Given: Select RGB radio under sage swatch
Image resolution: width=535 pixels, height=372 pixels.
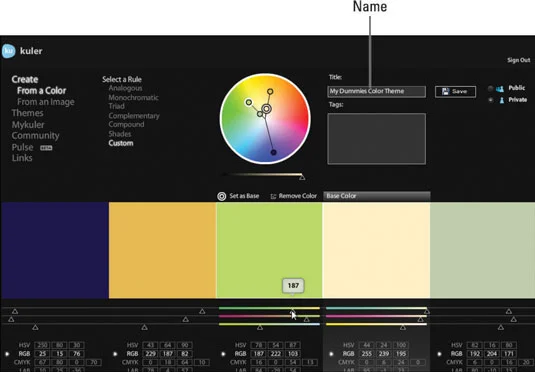Looking at the screenshot, I should [x=439, y=354].
